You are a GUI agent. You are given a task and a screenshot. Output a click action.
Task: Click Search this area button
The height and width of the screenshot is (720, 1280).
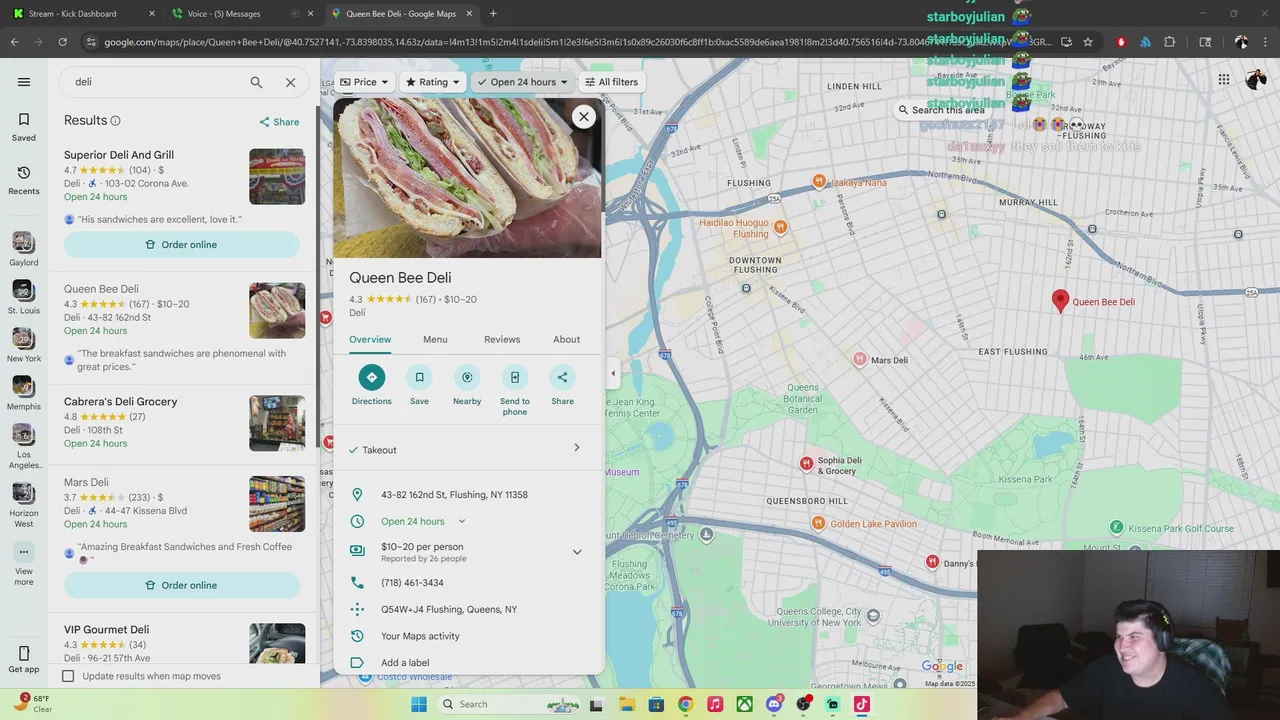(x=942, y=110)
